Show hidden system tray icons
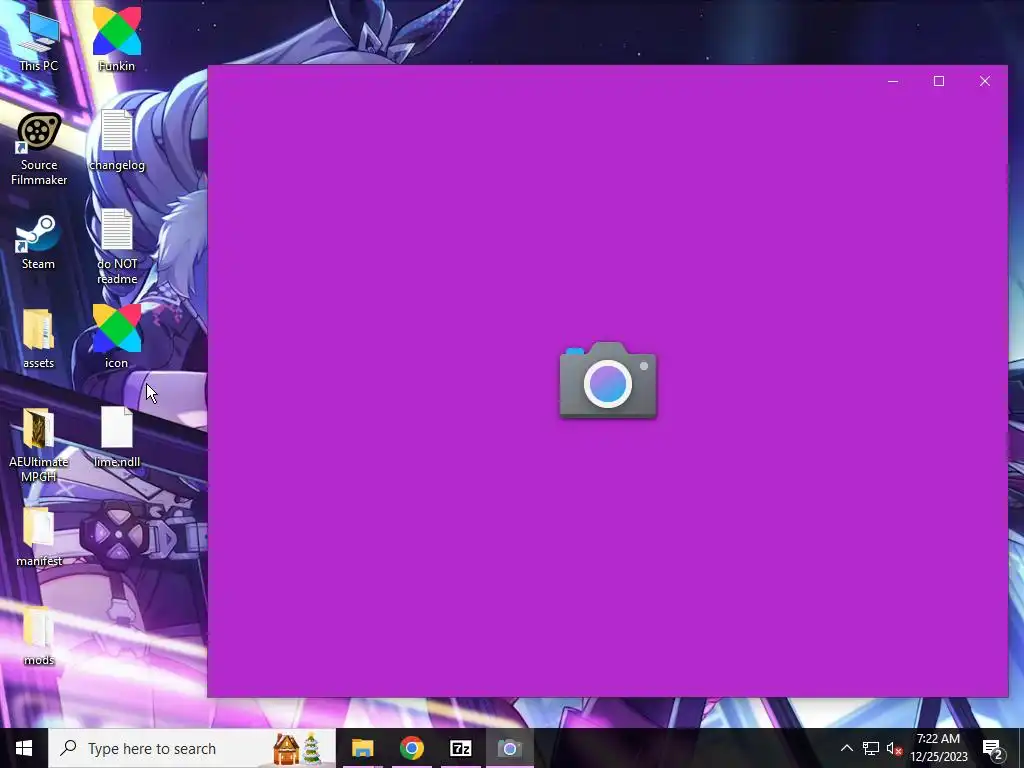The height and width of the screenshot is (768, 1024). 846,748
